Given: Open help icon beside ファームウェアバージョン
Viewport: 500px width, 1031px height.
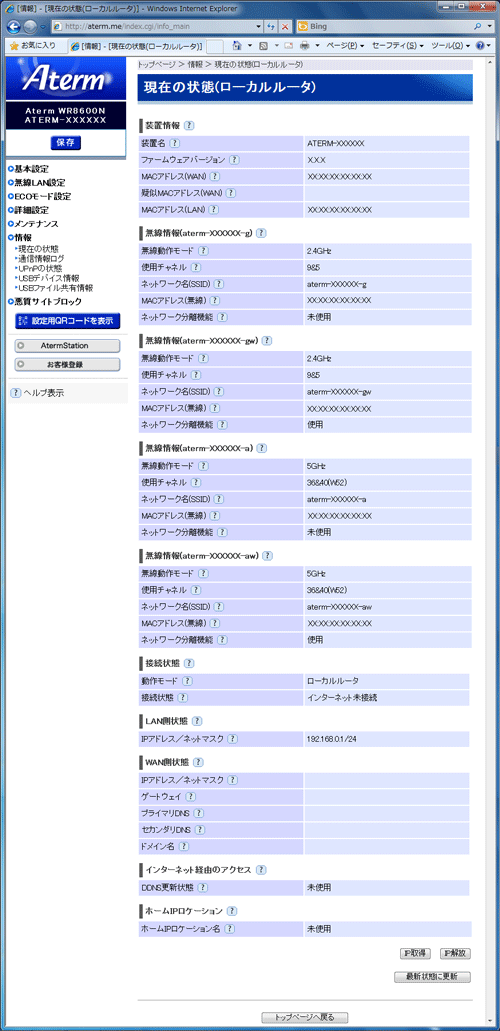Looking at the screenshot, I should point(234,160).
